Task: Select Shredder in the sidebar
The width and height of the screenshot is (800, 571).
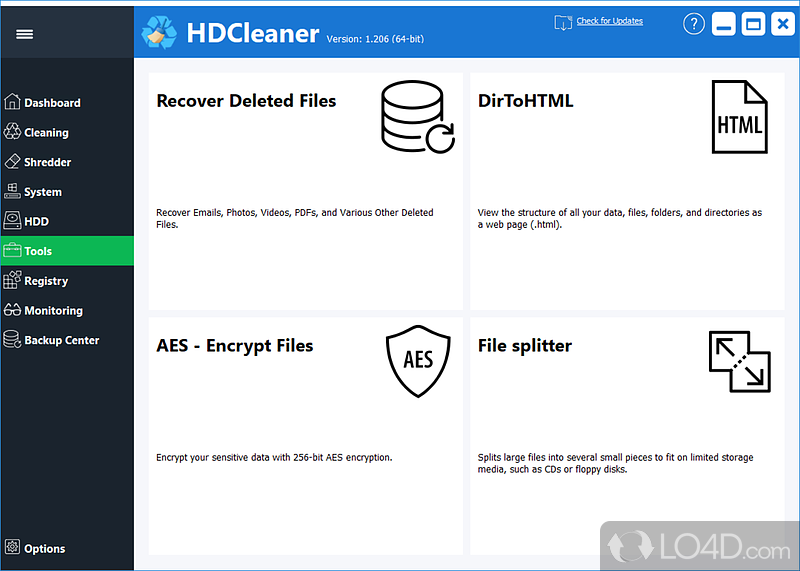Action: click(67, 162)
